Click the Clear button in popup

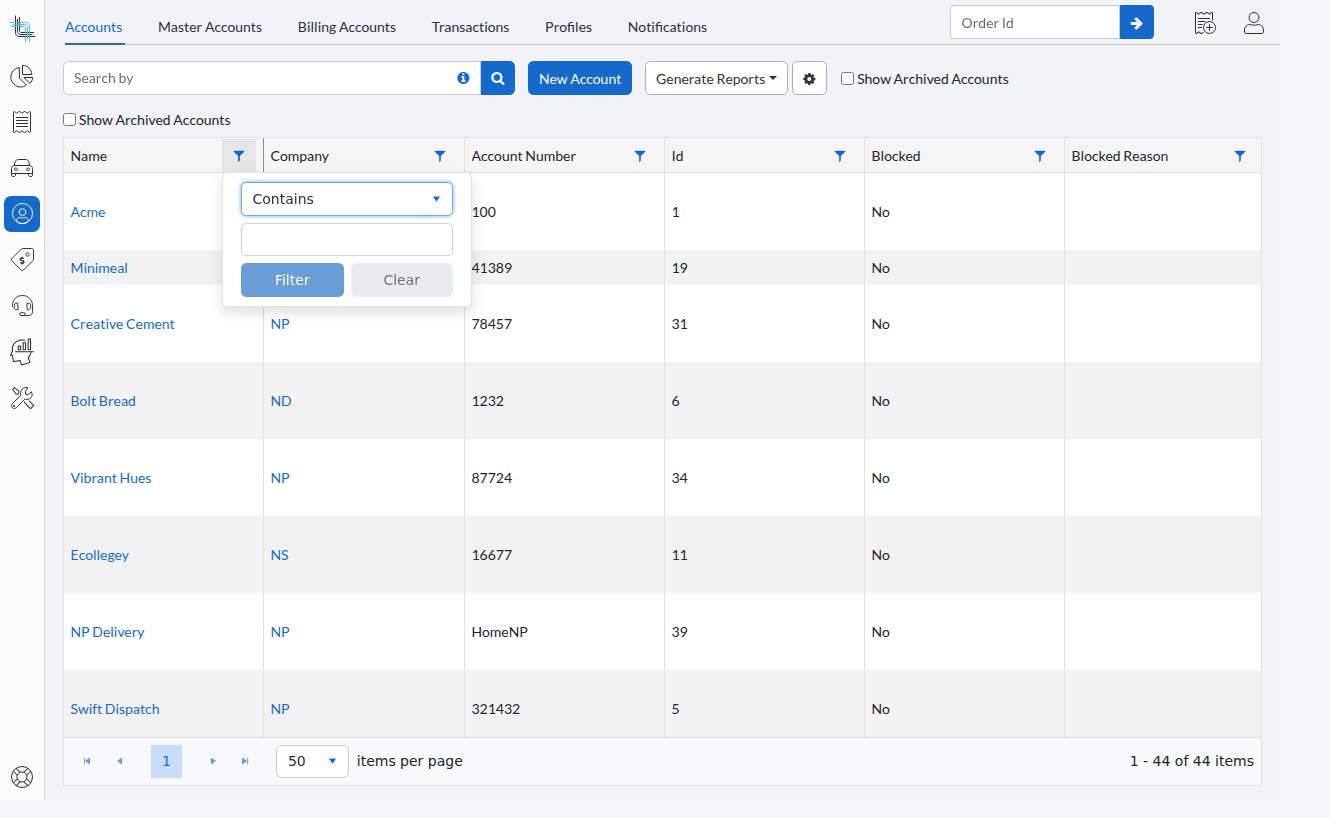pos(402,280)
